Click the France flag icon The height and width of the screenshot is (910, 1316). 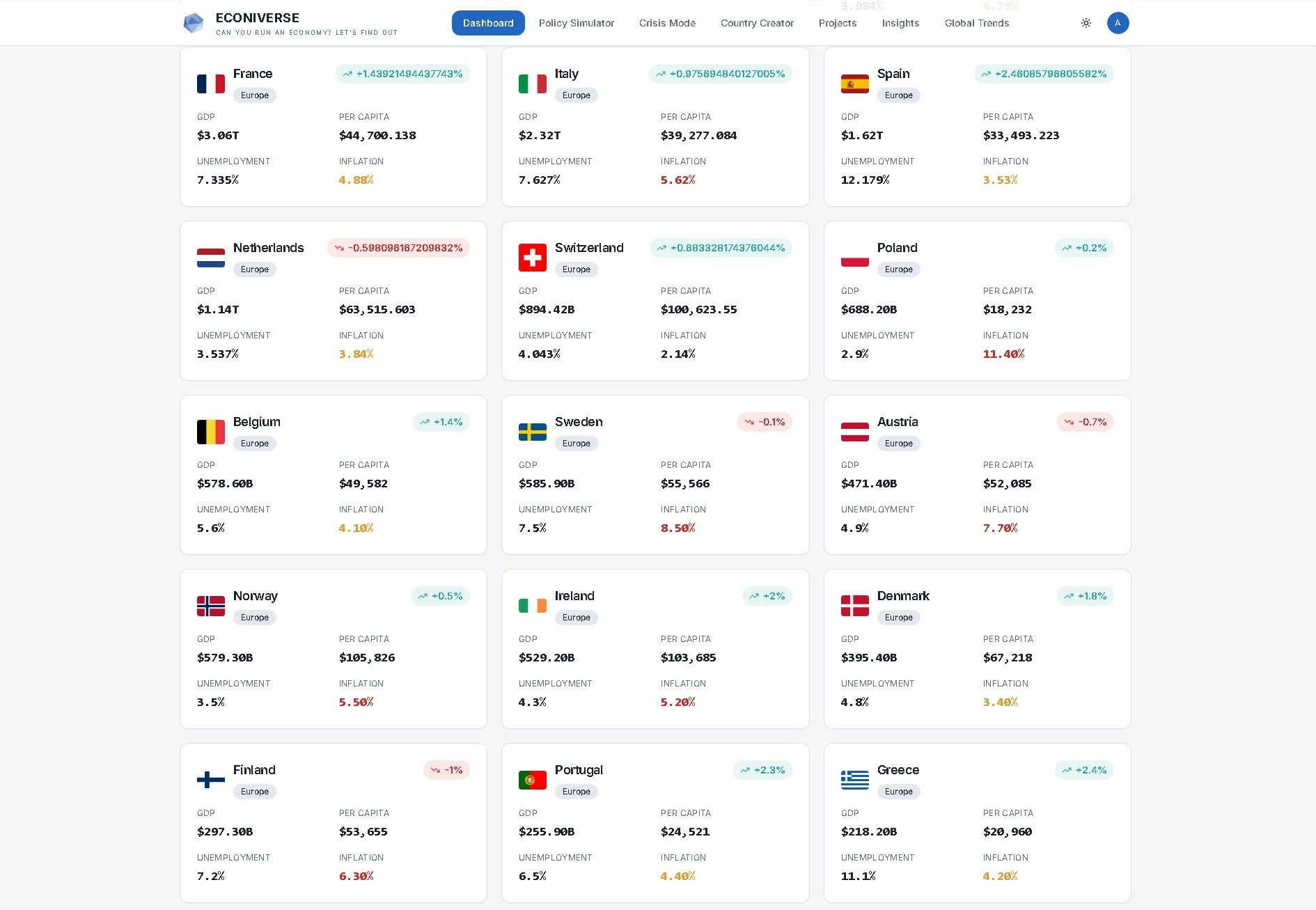211,84
